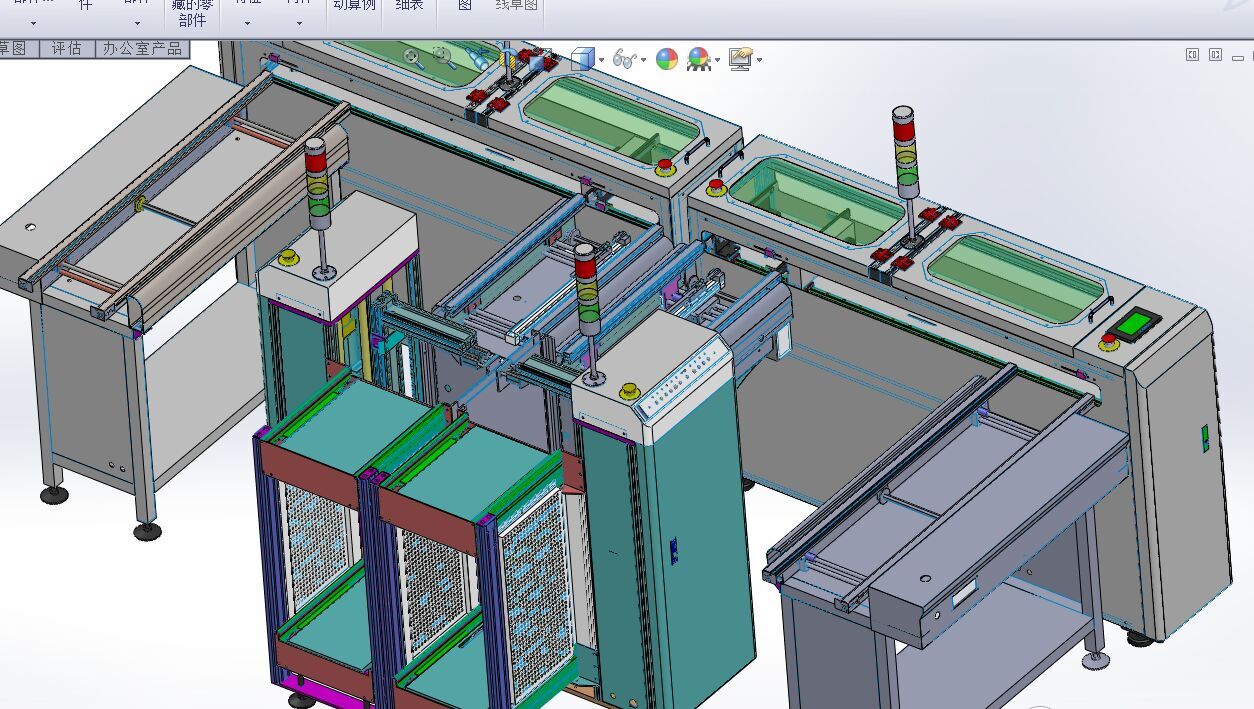Select the Zoom to Area dashed-box magnifier icon
This screenshot has height=709, width=1254.
443,58
